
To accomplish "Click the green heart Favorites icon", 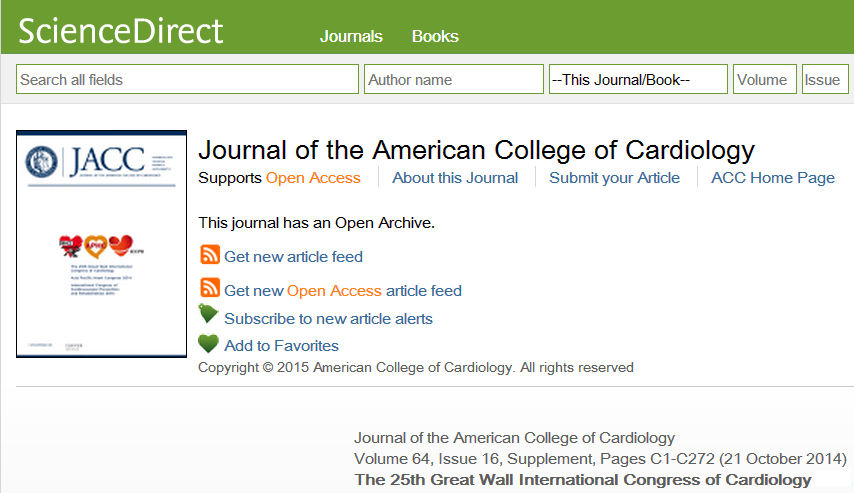I will tap(209, 344).
